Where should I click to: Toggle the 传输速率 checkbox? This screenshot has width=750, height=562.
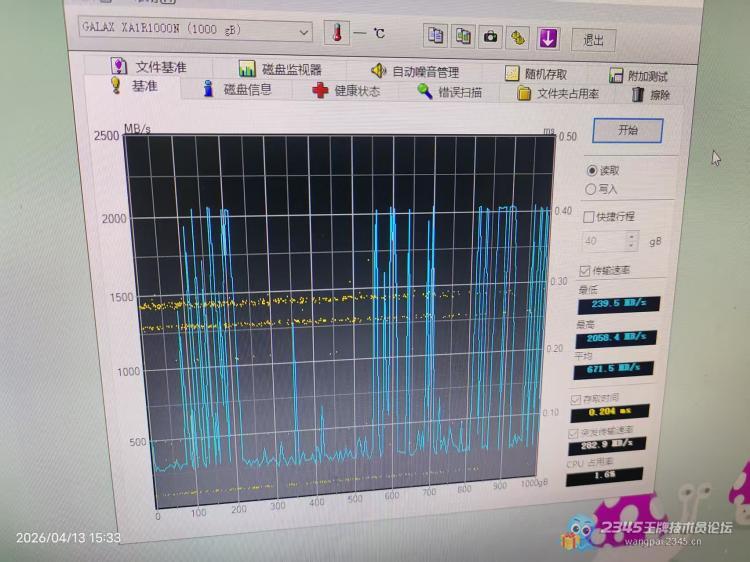pos(585,270)
